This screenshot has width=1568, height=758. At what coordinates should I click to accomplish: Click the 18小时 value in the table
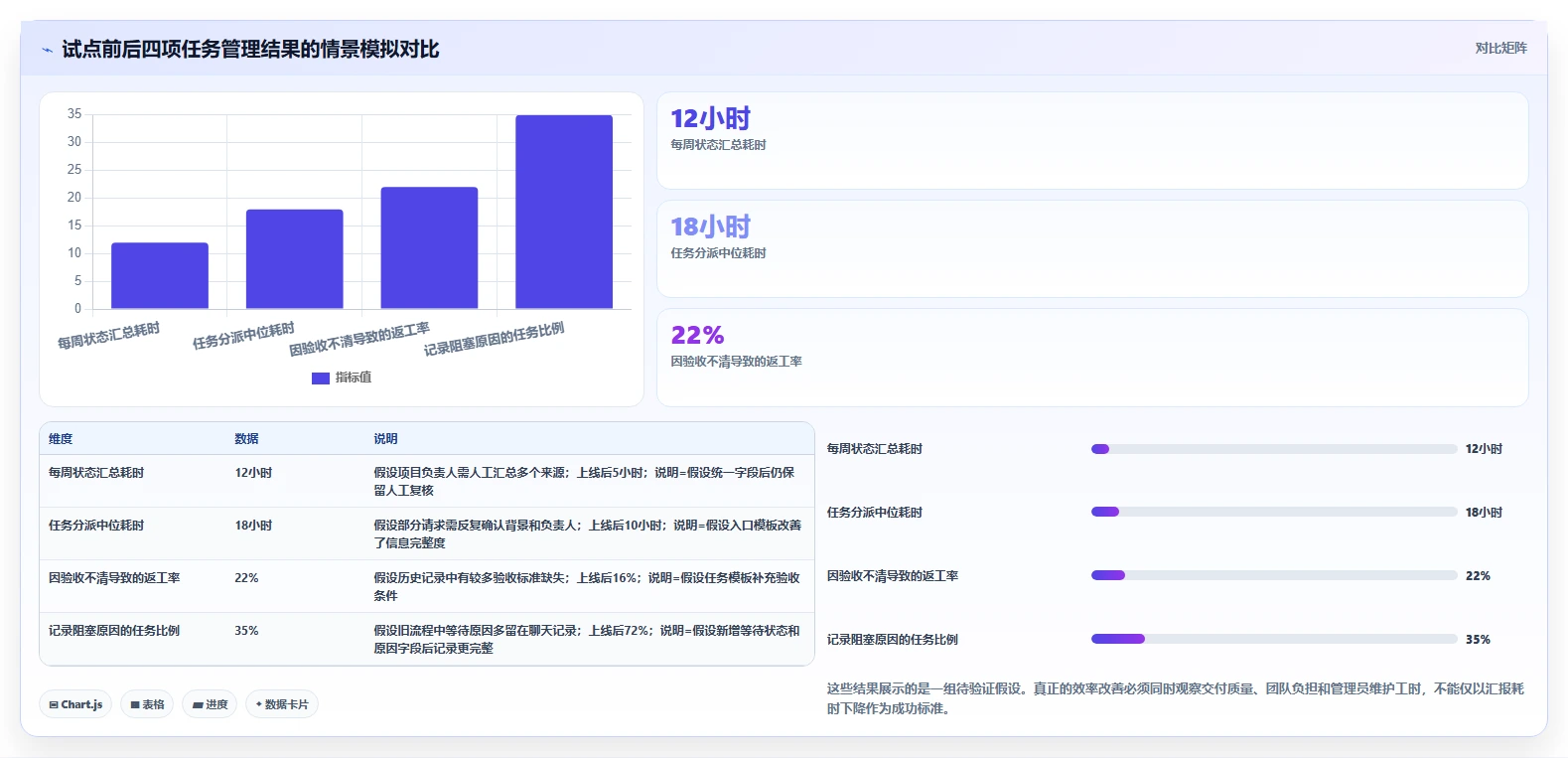[253, 526]
